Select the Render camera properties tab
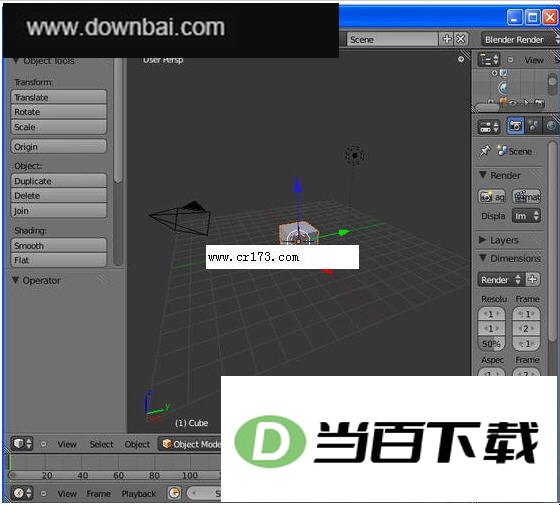This screenshot has height=505, width=560. [515, 126]
